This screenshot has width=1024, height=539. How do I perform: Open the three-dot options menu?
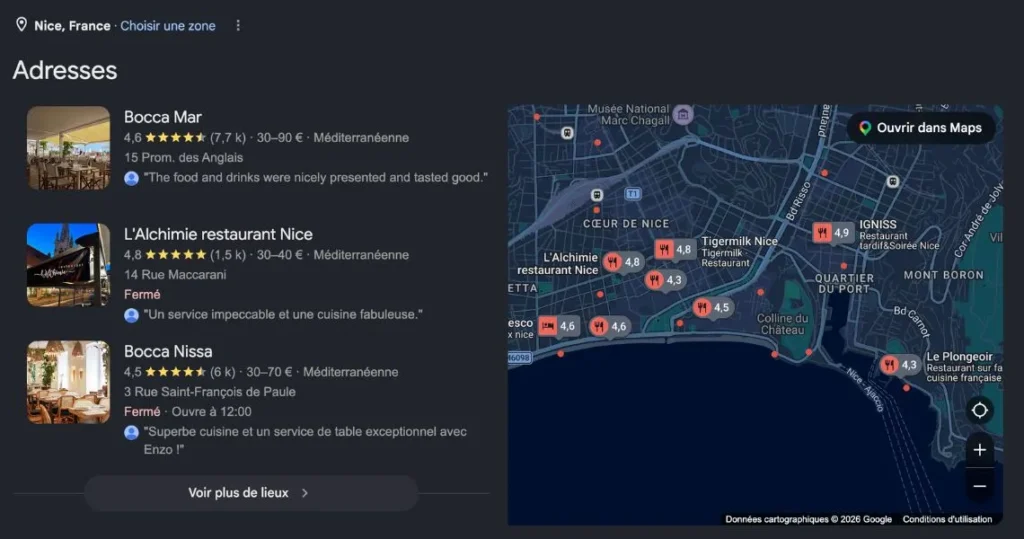[x=238, y=25]
